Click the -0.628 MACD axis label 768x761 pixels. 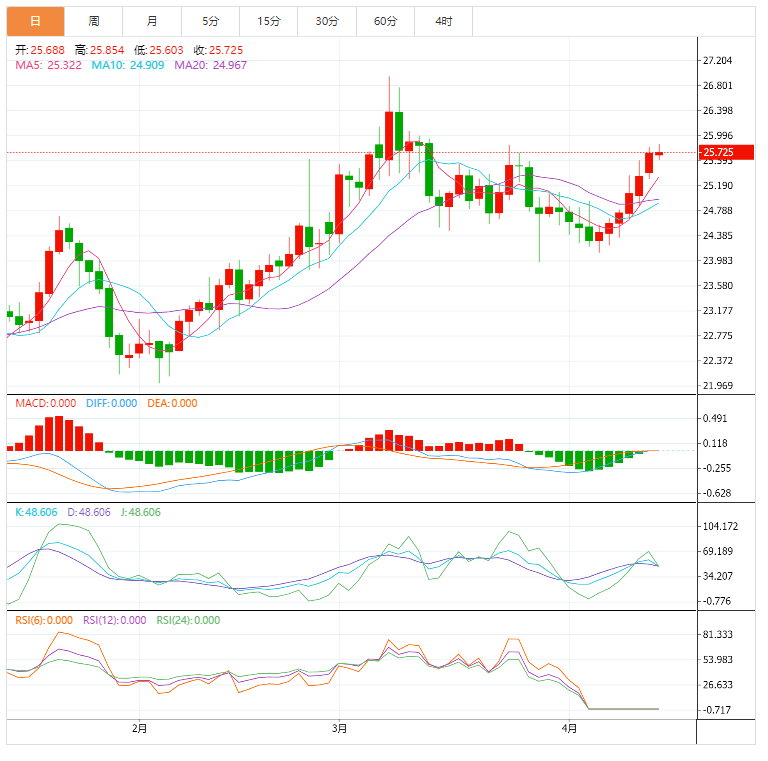tap(717, 494)
